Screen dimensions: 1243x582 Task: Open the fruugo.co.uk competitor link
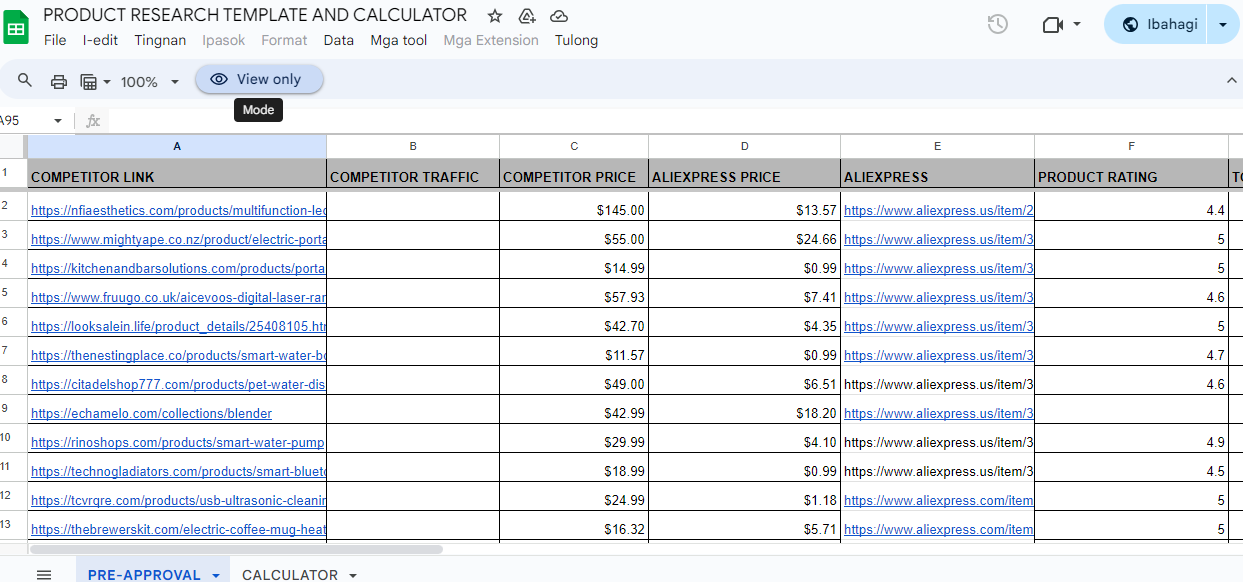(178, 297)
